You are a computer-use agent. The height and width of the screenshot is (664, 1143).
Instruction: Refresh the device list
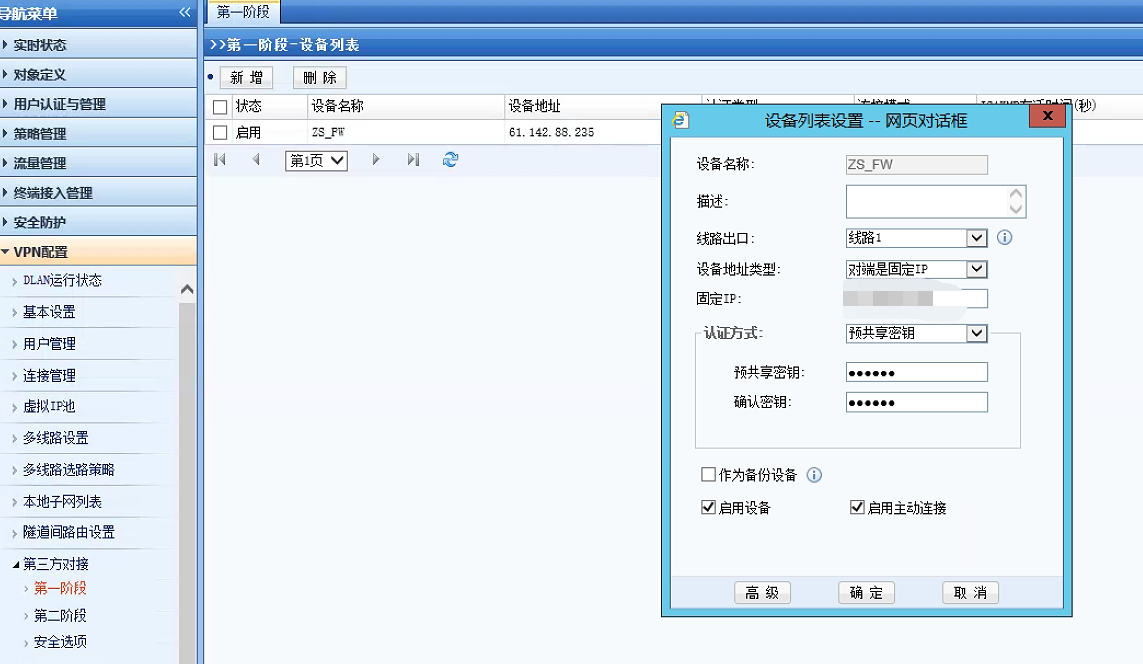pyautogui.click(x=450, y=160)
